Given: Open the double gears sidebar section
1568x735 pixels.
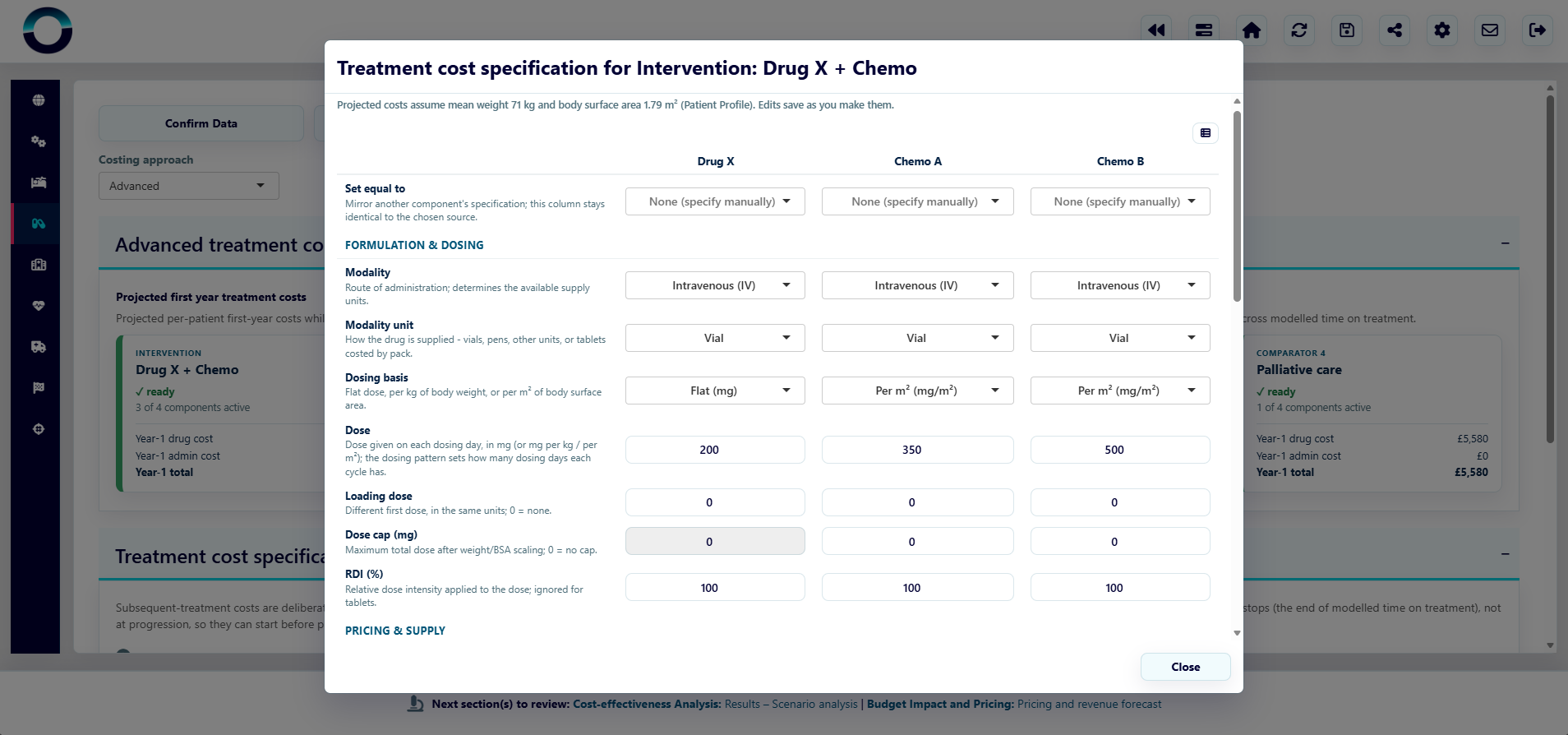Looking at the screenshot, I should pyautogui.click(x=39, y=141).
